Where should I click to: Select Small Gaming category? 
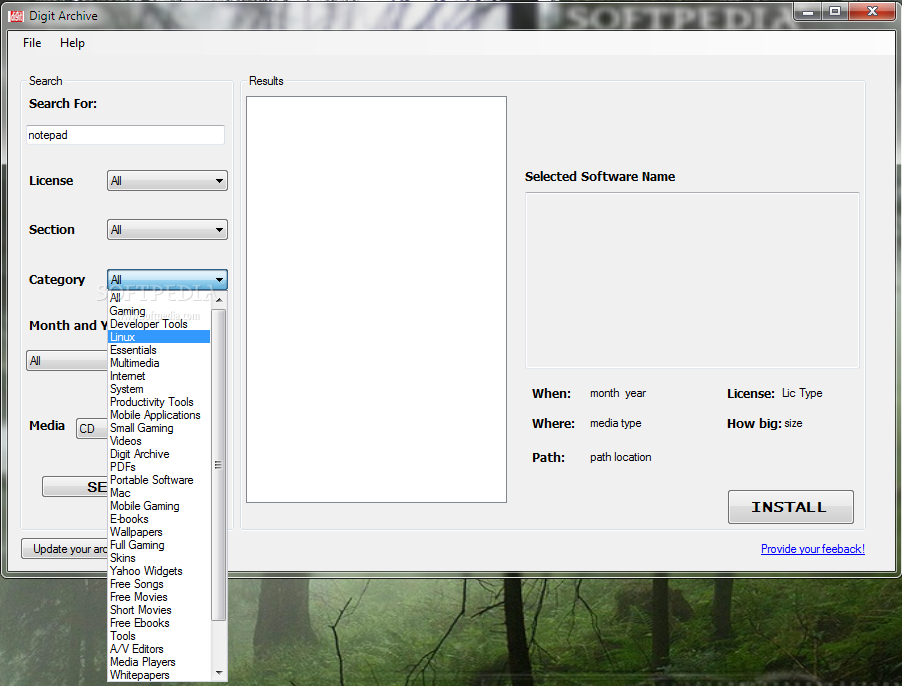click(159, 428)
